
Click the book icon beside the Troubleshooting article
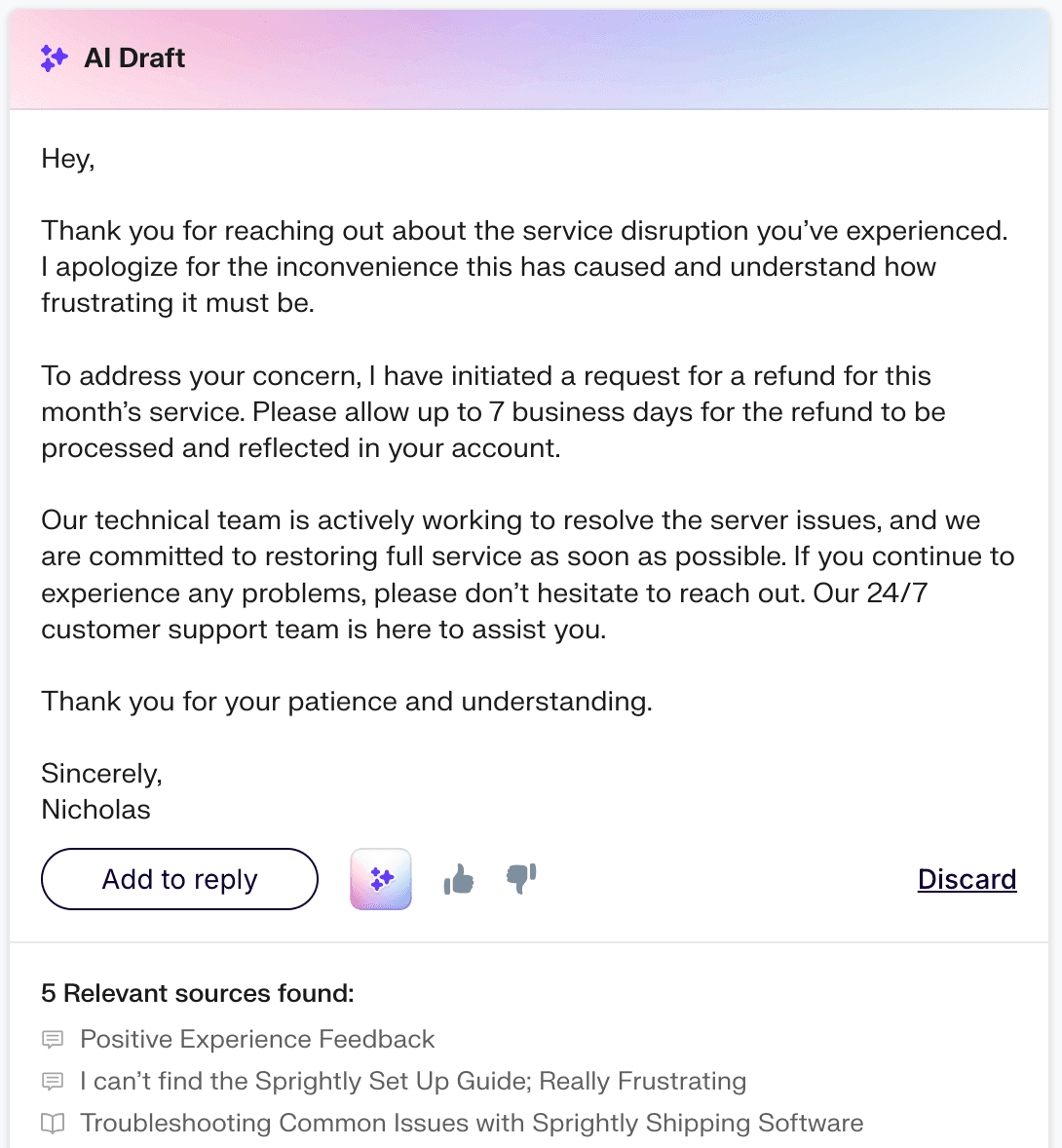pyautogui.click(x=52, y=1123)
